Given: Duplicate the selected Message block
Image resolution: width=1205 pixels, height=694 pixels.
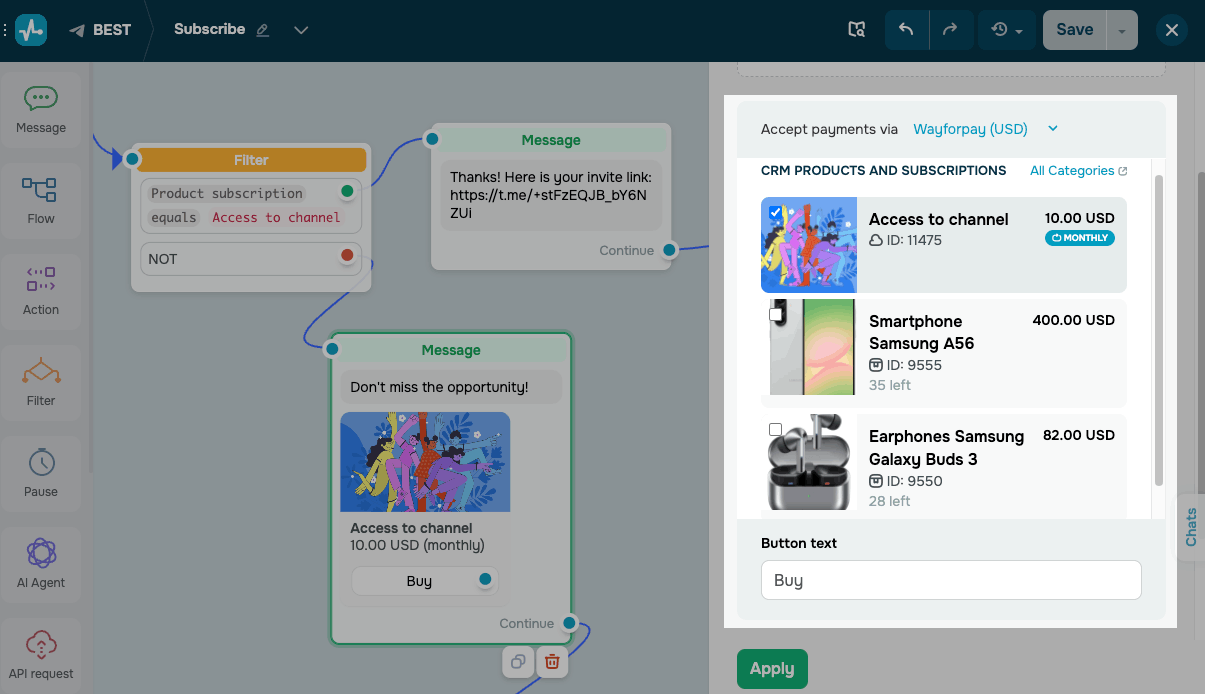Looking at the screenshot, I should point(518,661).
